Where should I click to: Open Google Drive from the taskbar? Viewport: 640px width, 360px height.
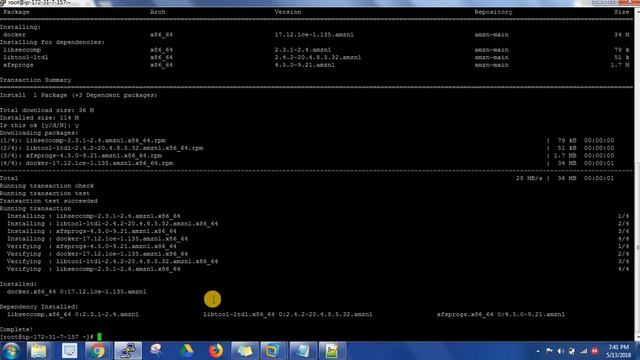tap(187, 351)
